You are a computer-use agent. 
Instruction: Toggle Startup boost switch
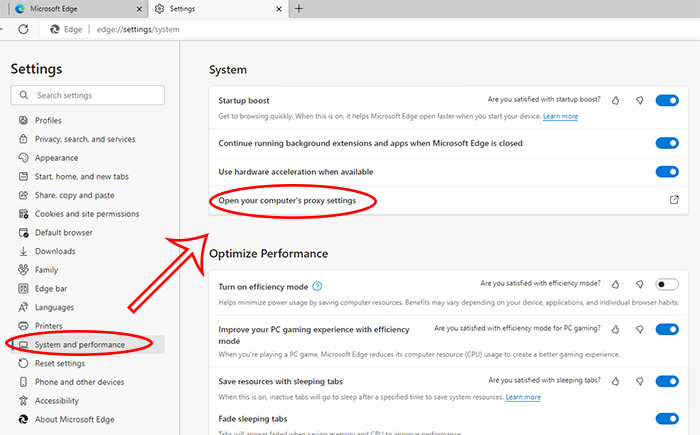667,100
